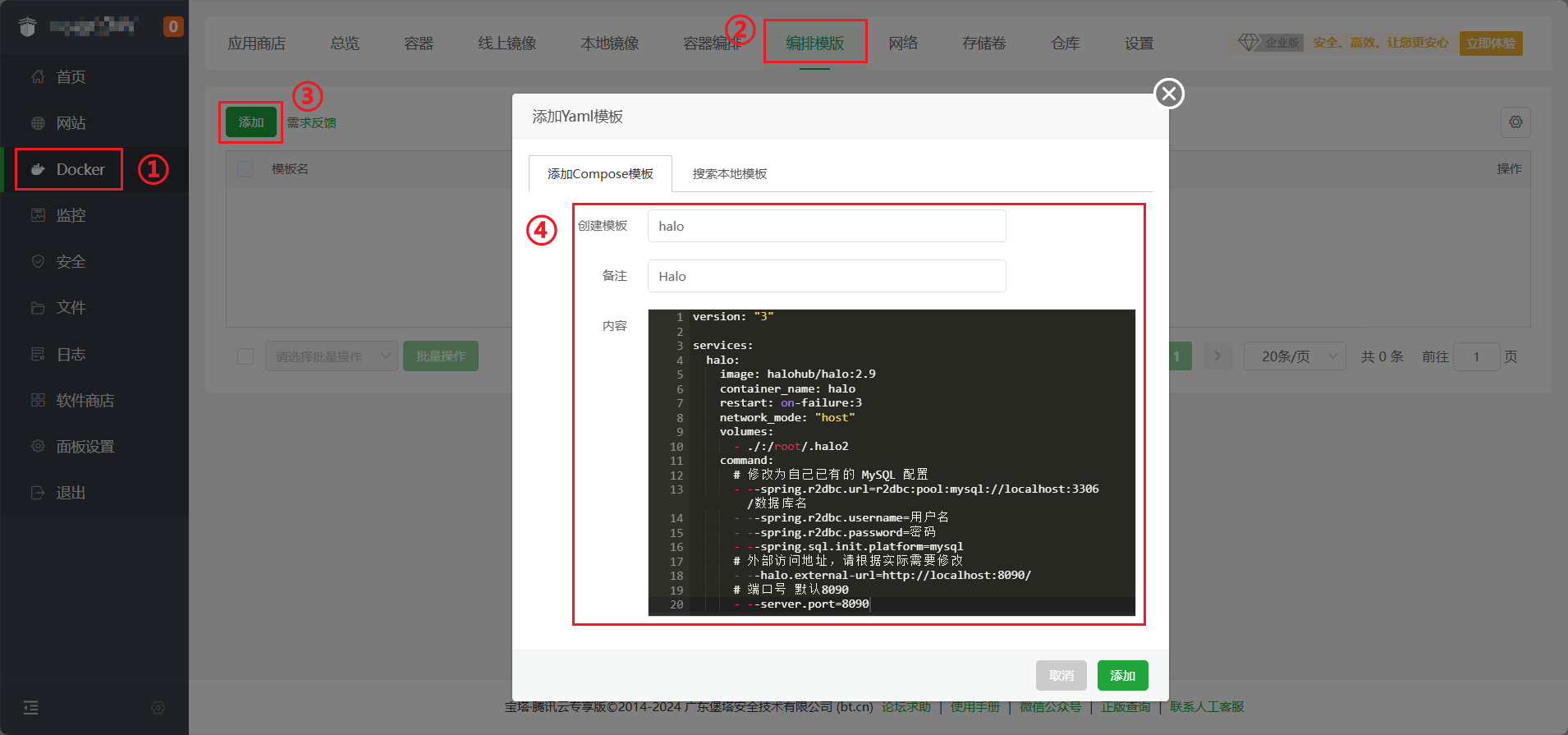Image resolution: width=1568 pixels, height=735 pixels.
Task: Click the home icon beside 首页
Action: pyautogui.click(x=38, y=77)
